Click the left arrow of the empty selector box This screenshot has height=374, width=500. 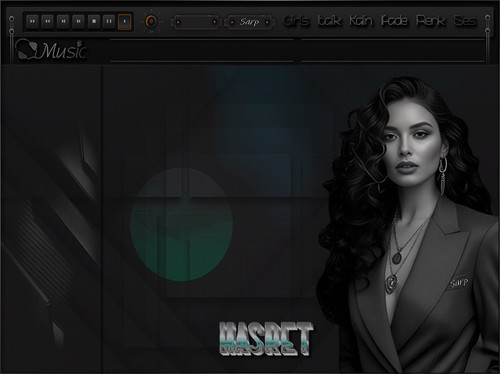click(178, 22)
